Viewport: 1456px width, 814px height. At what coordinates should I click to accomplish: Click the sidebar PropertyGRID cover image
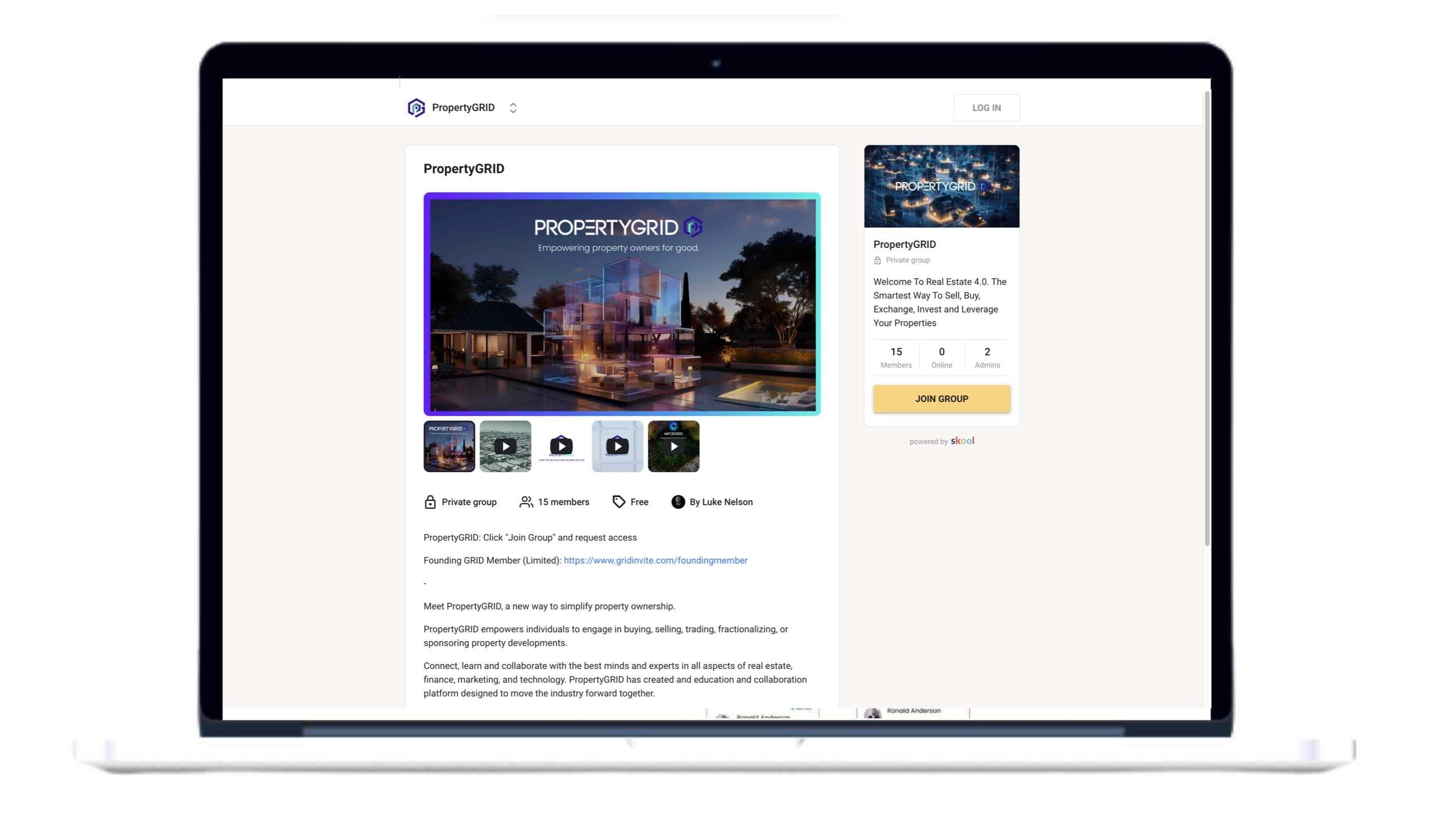(942, 186)
